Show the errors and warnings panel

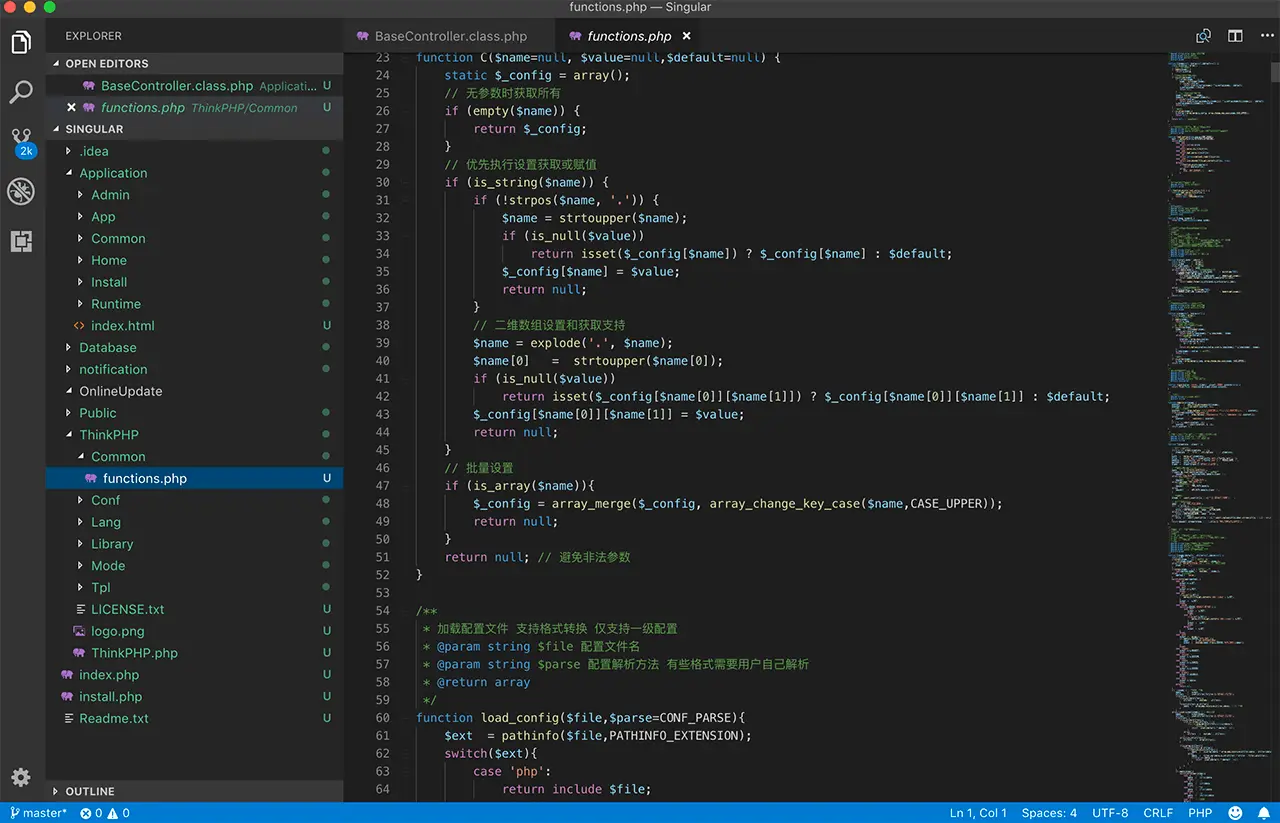pyautogui.click(x=96, y=812)
